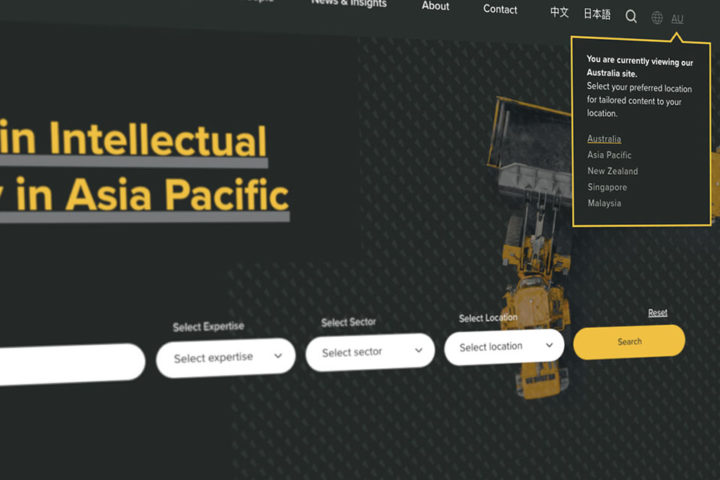Expand the Select location dropdown
This screenshot has width=720, height=480.
point(504,347)
